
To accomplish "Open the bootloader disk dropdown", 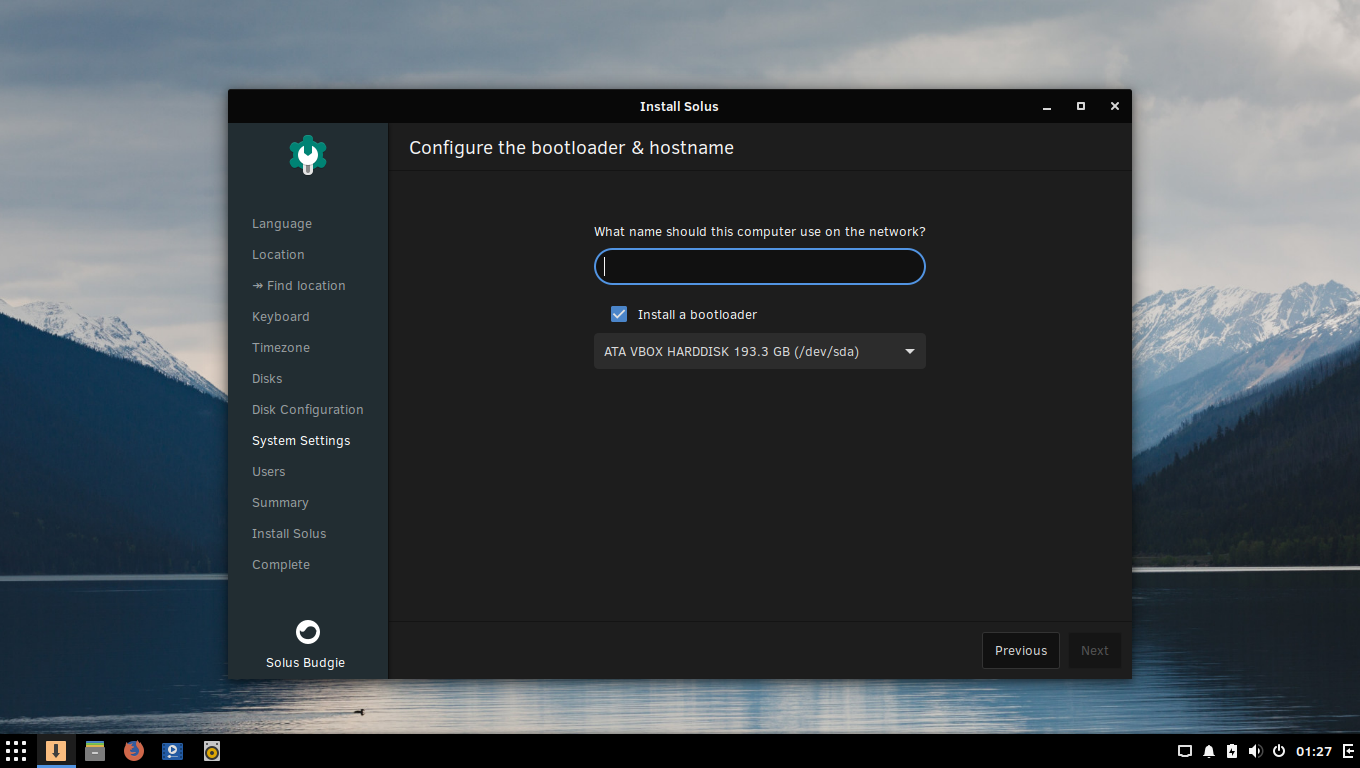I will [760, 351].
